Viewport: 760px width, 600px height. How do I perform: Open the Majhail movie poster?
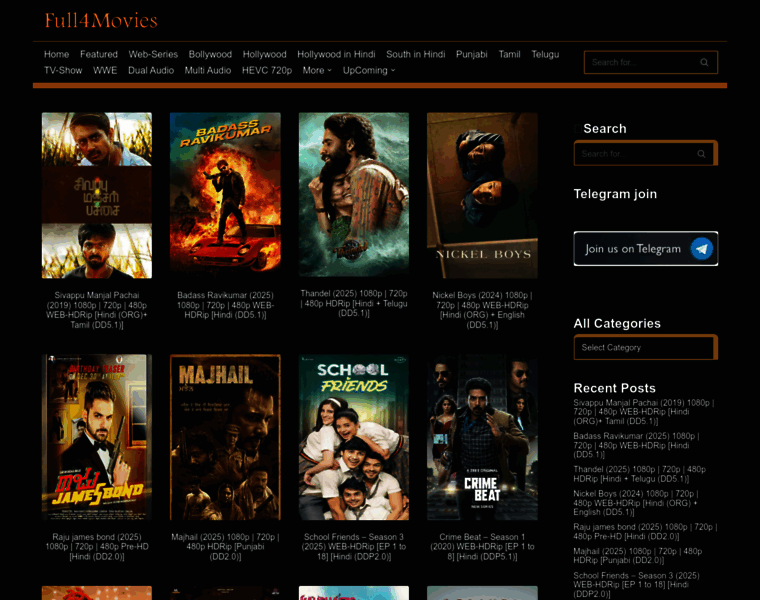click(225, 437)
